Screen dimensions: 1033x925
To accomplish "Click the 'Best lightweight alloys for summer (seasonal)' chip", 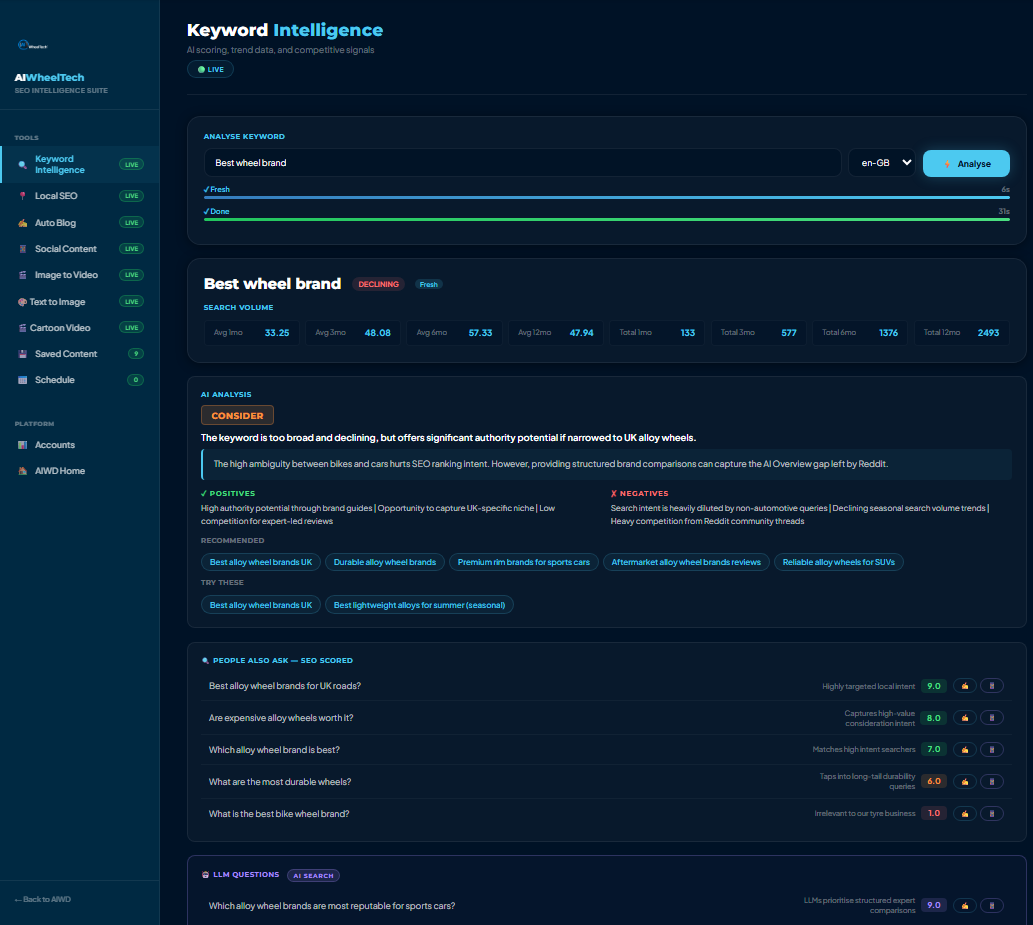I will tap(419, 605).
